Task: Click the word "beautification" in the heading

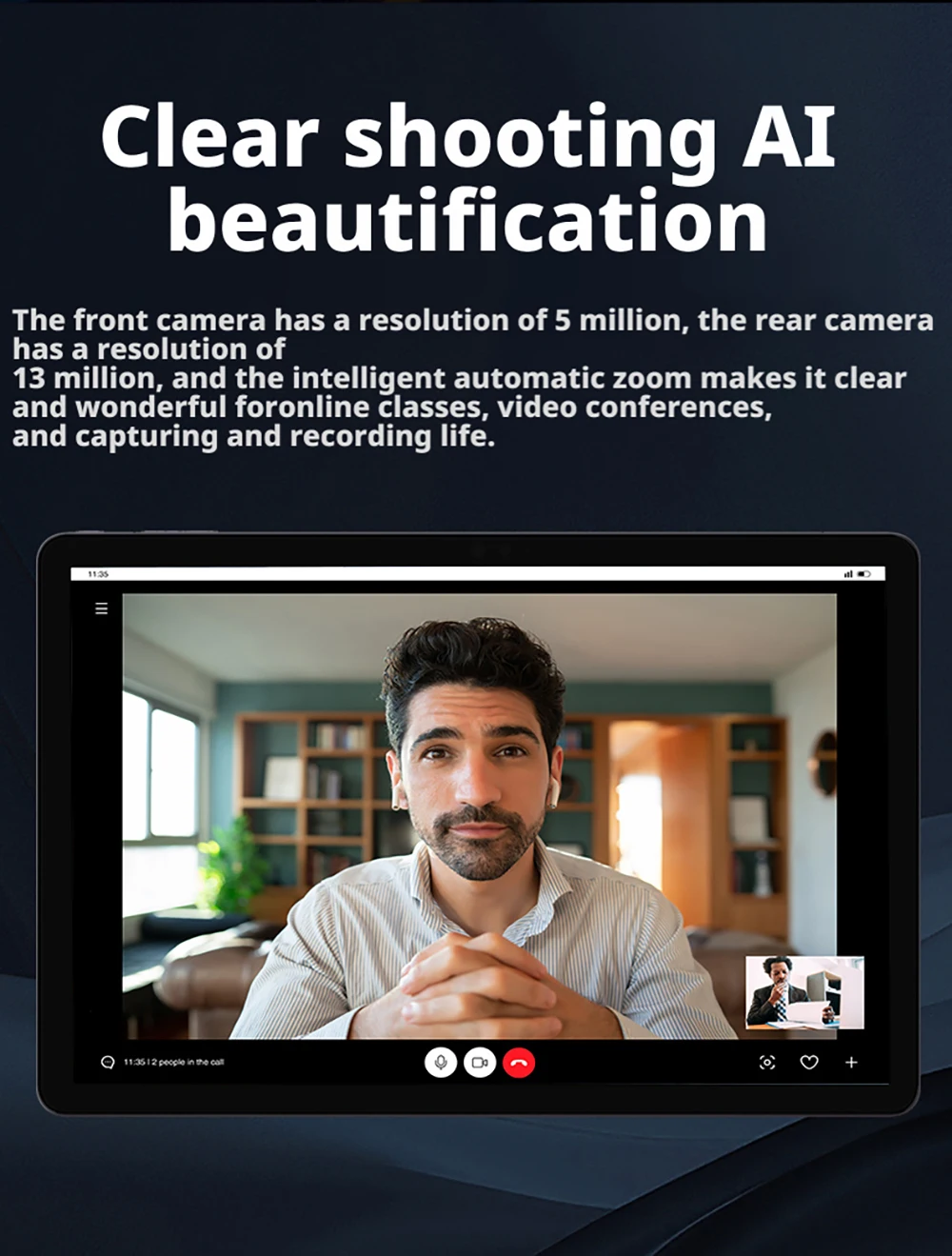Action: coord(467,221)
